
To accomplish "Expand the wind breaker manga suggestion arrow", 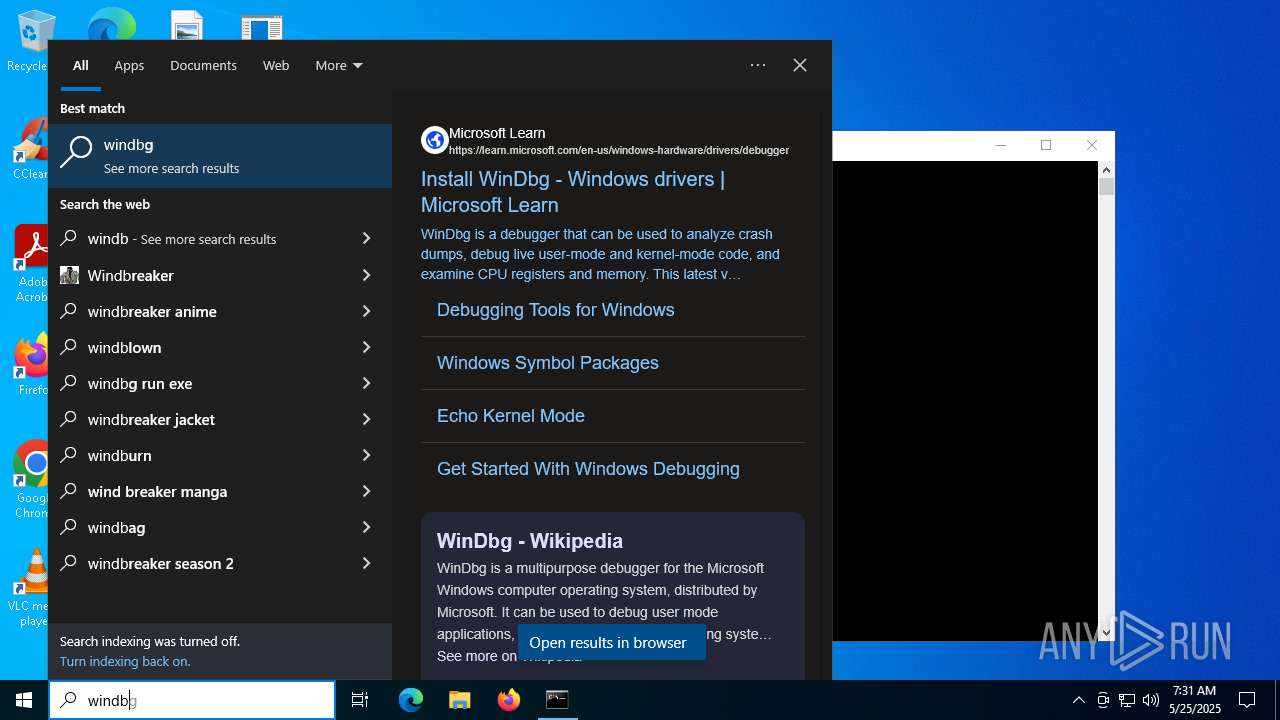I will [366, 491].
